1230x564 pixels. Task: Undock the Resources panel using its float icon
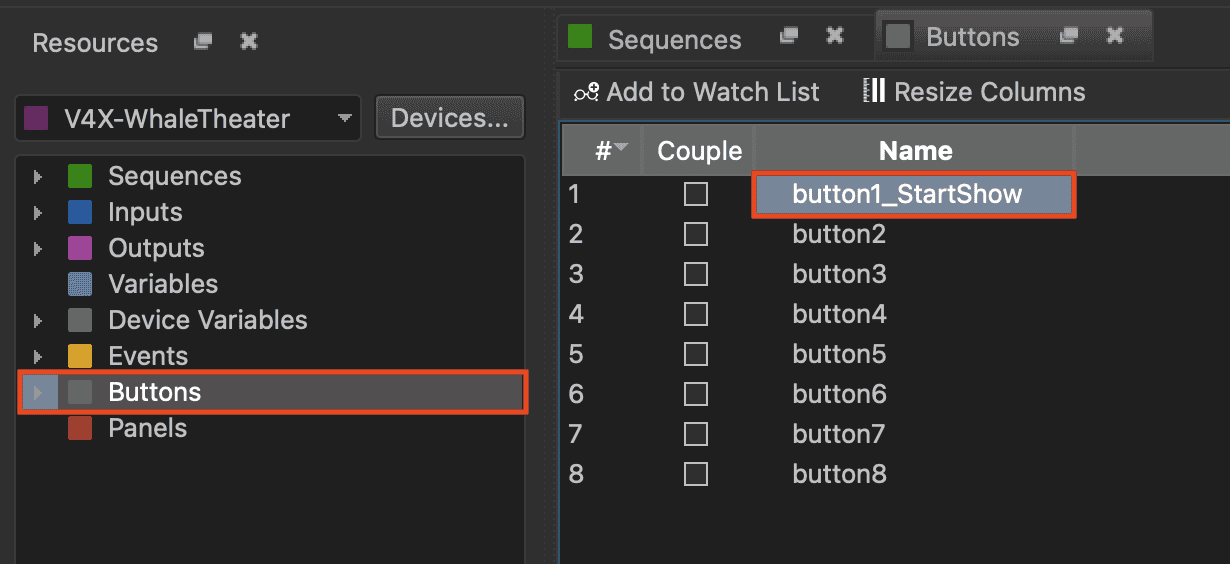204,42
